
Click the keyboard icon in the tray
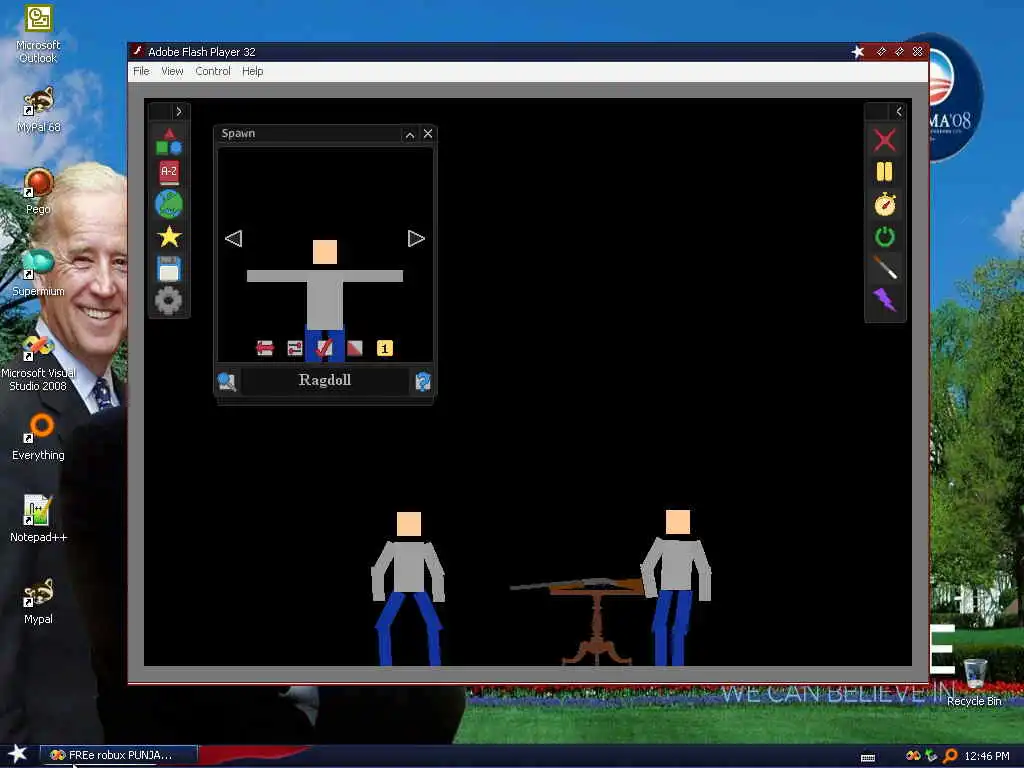[x=868, y=758]
